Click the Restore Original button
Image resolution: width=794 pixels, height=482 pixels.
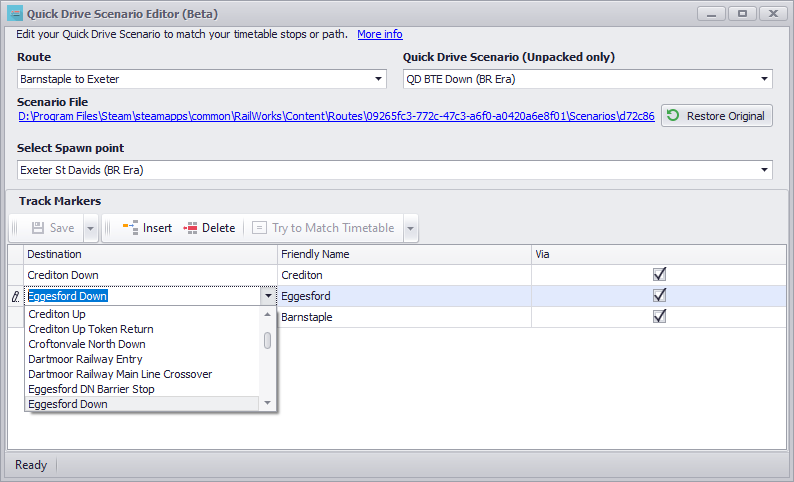point(717,116)
